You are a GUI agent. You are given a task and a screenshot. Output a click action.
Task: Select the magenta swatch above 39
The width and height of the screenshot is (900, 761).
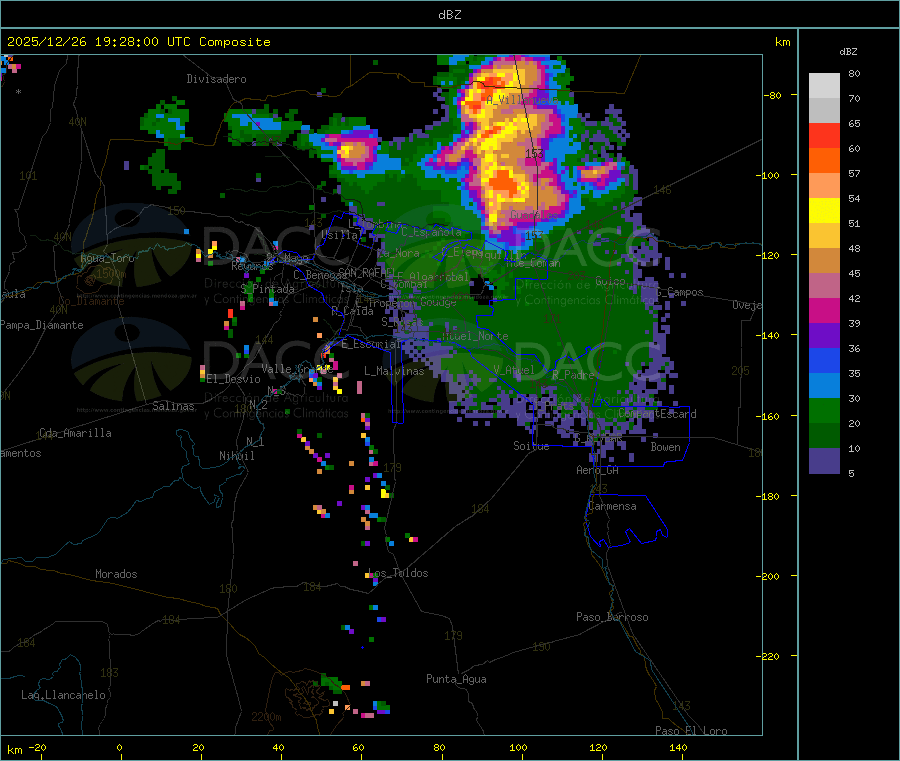tap(824, 310)
